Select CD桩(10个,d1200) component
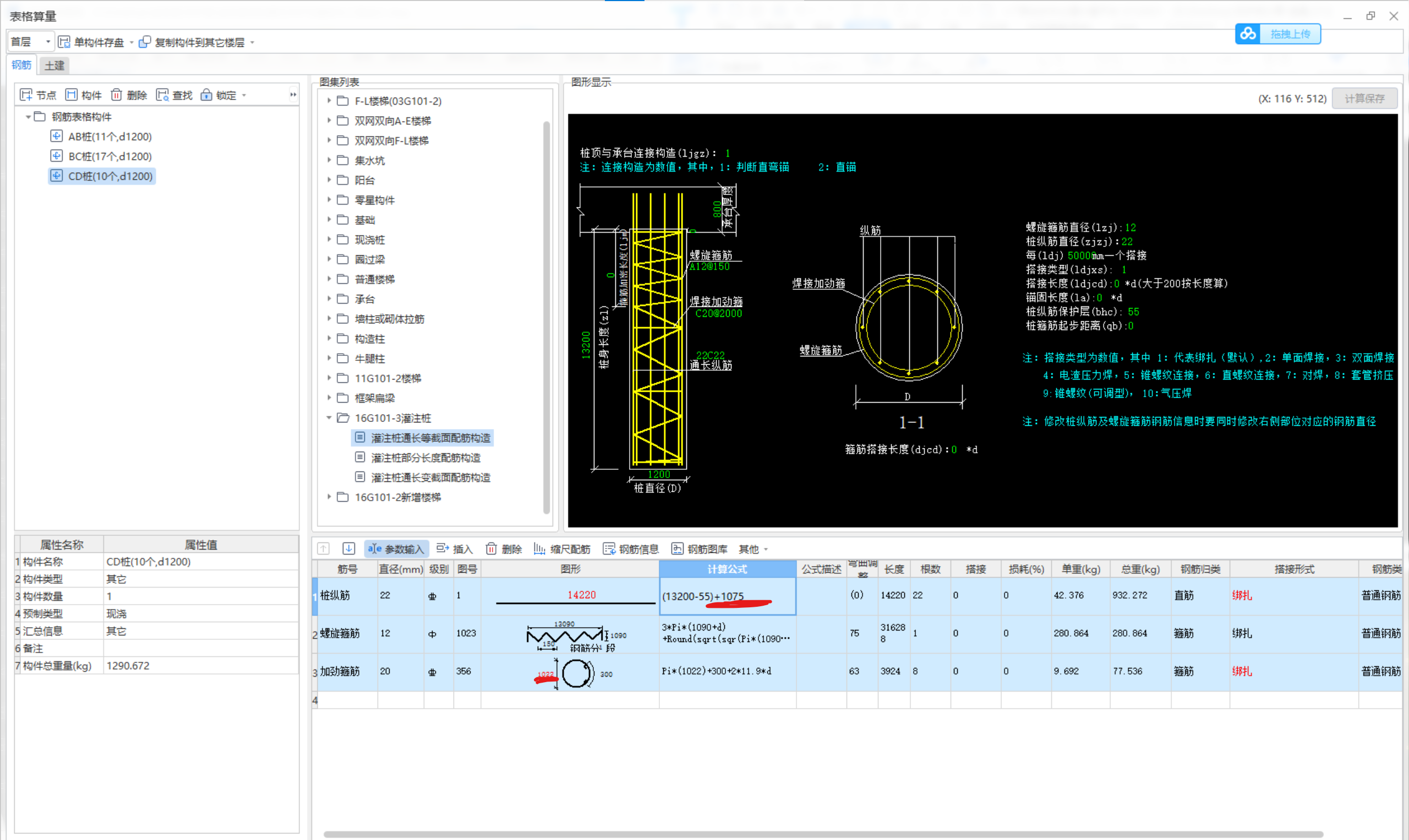 (102, 176)
